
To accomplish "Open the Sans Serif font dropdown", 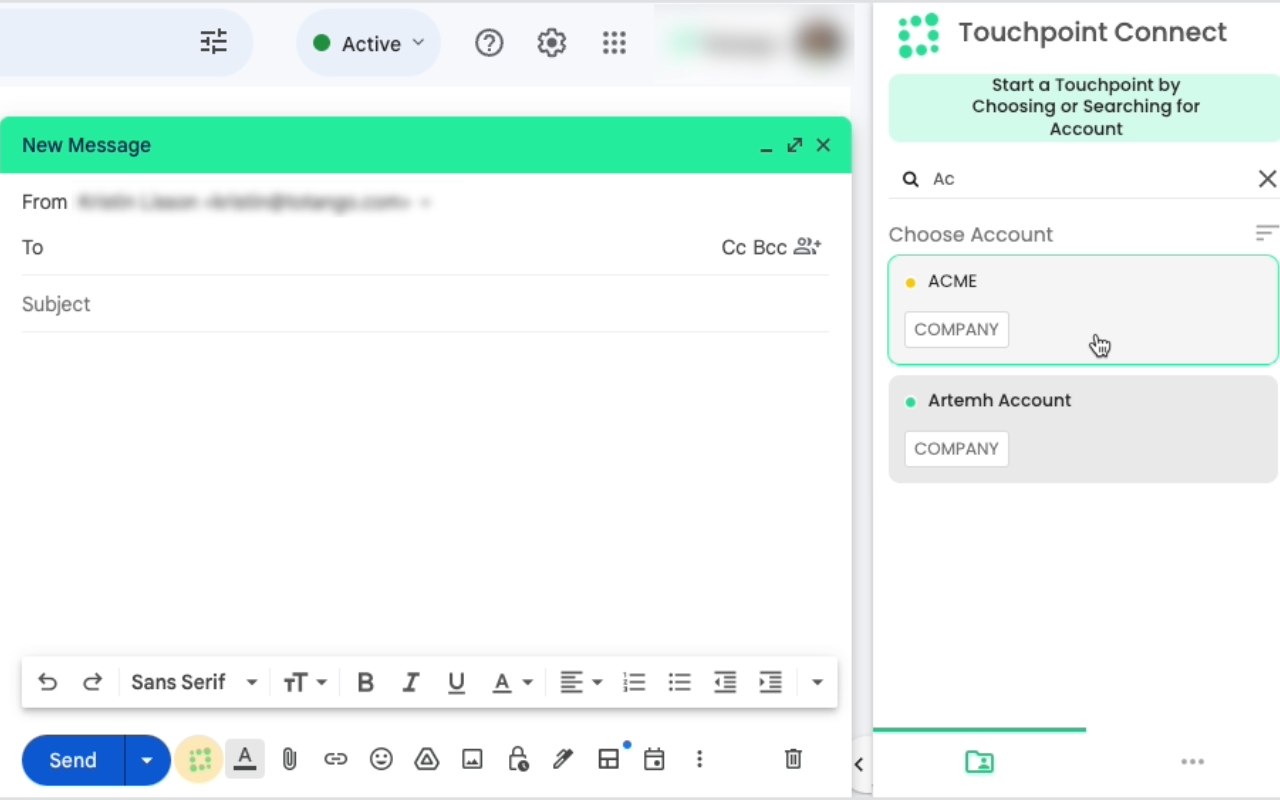I will [194, 682].
